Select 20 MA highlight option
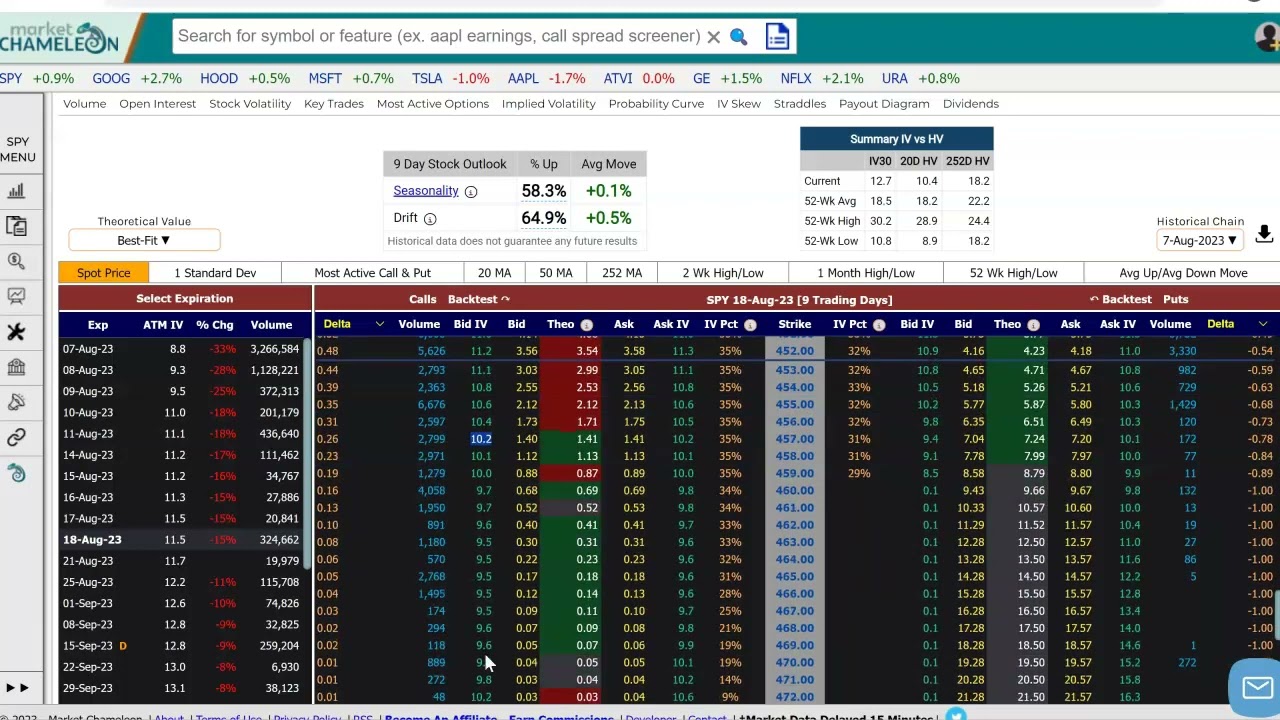The width and height of the screenshot is (1280, 720). [494, 273]
